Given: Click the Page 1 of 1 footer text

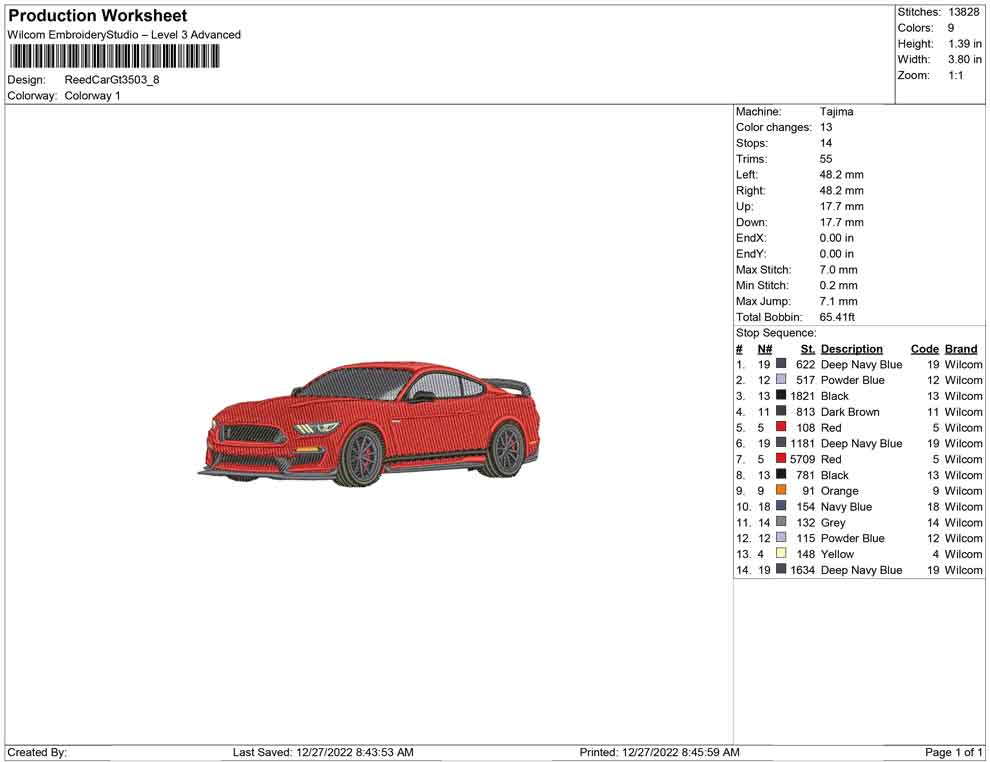Looking at the screenshot, I should pos(954,752).
